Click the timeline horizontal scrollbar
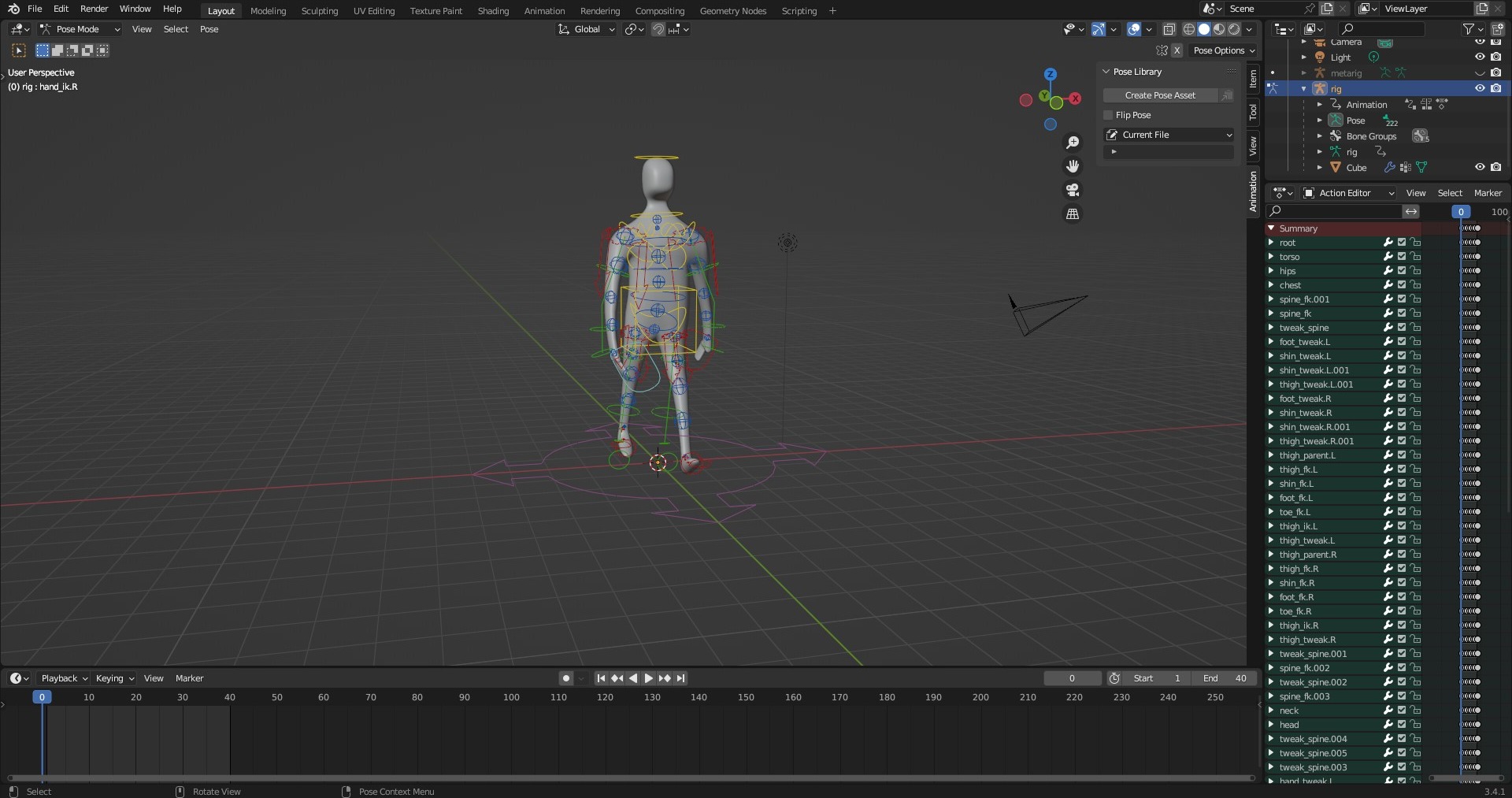The width and height of the screenshot is (1512, 798). 630,778
